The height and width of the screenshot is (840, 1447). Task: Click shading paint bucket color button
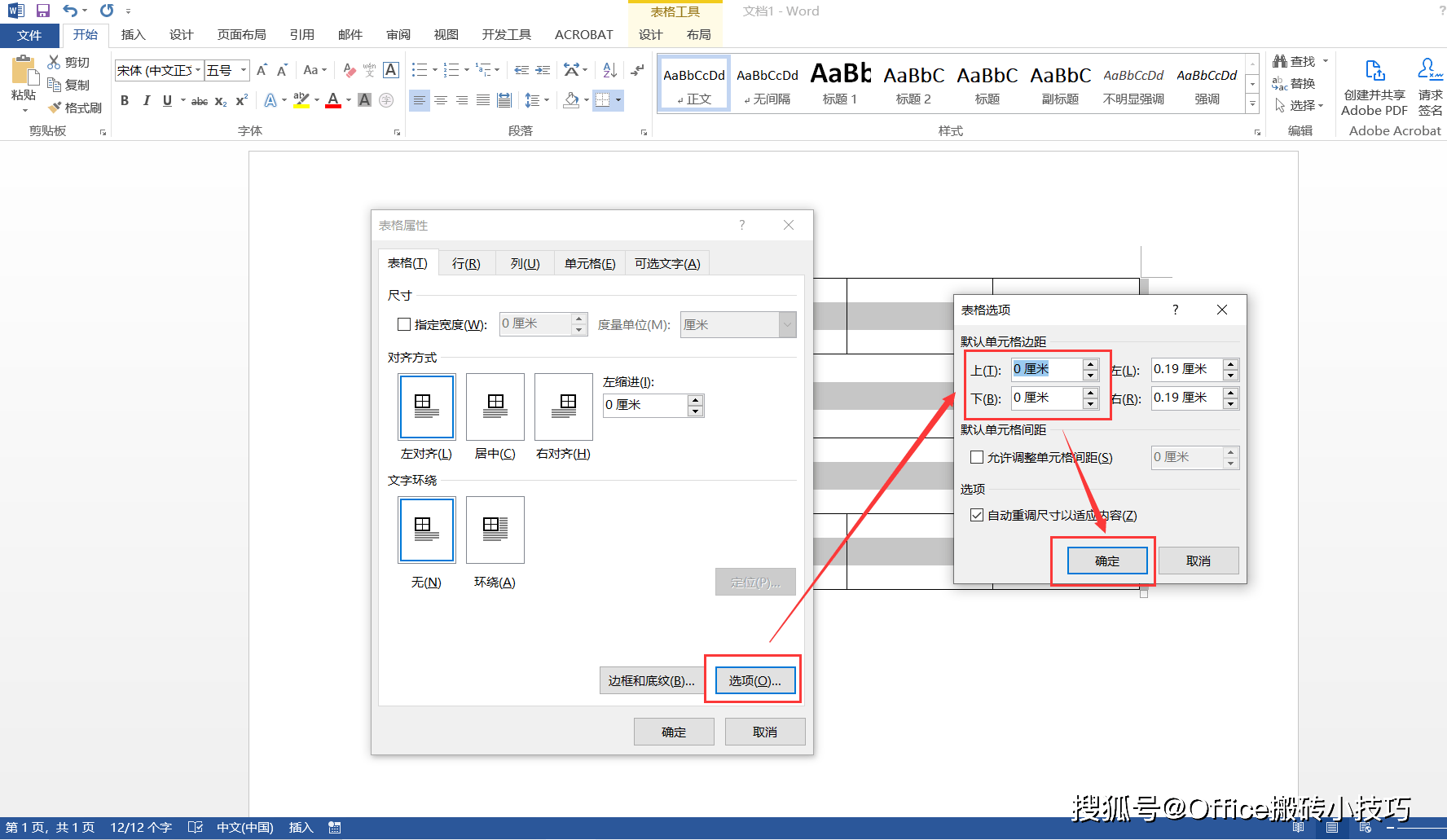571,100
